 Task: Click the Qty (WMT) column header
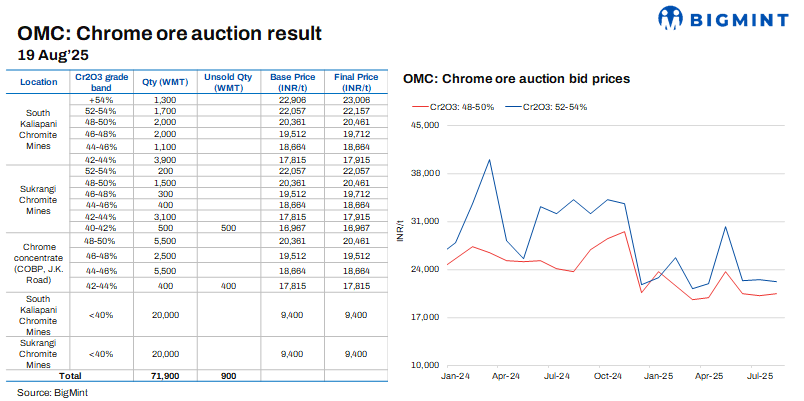click(x=165, y=81)
